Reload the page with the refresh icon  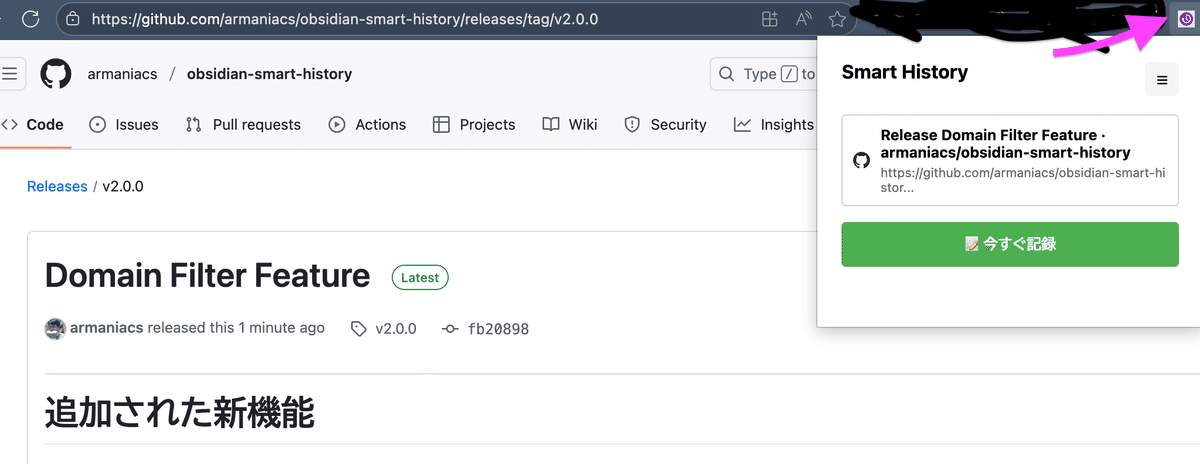[30, 19]
